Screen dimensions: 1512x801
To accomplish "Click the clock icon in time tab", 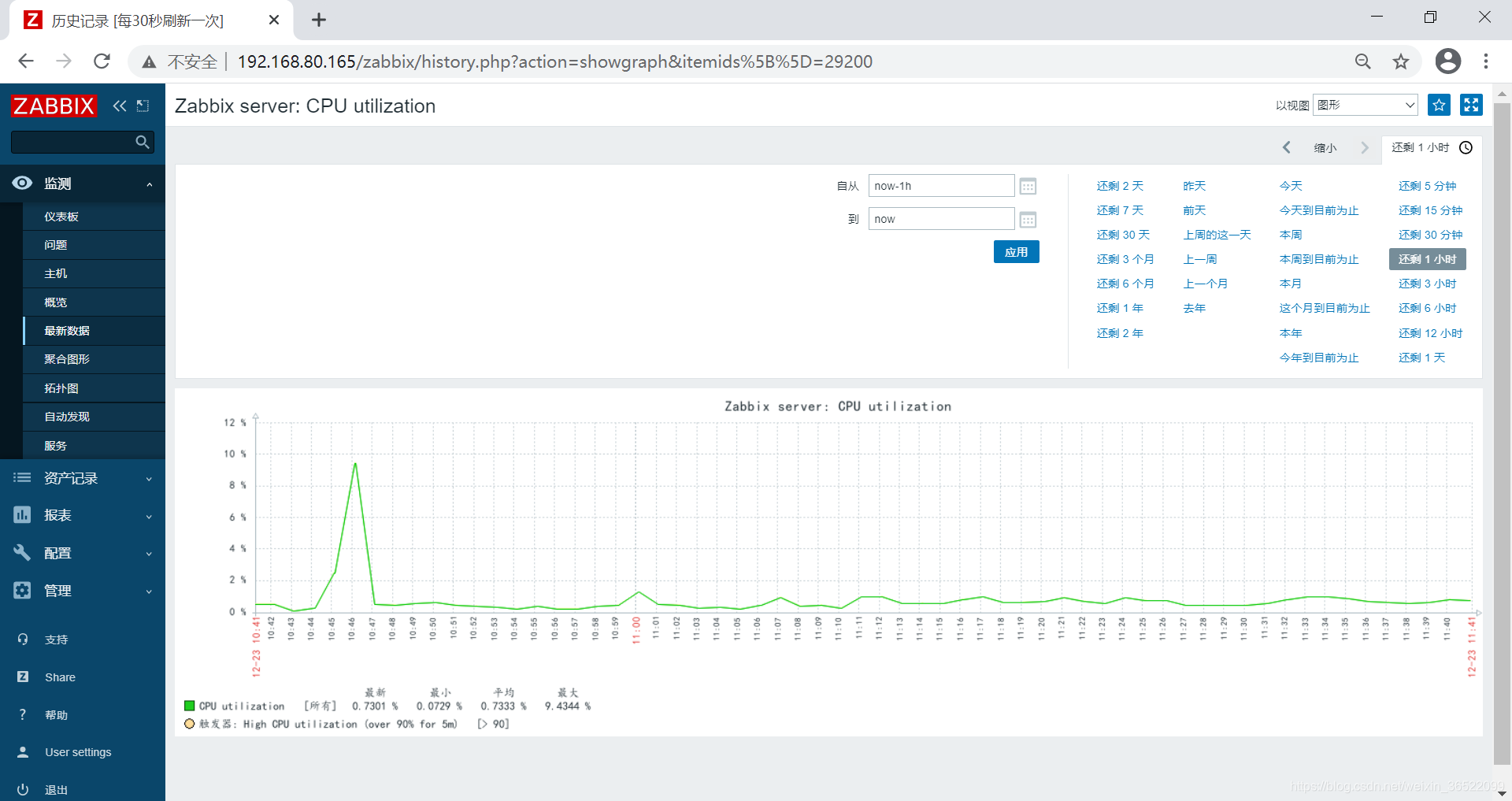I will pyautogui.click(x=1466, y=147).
